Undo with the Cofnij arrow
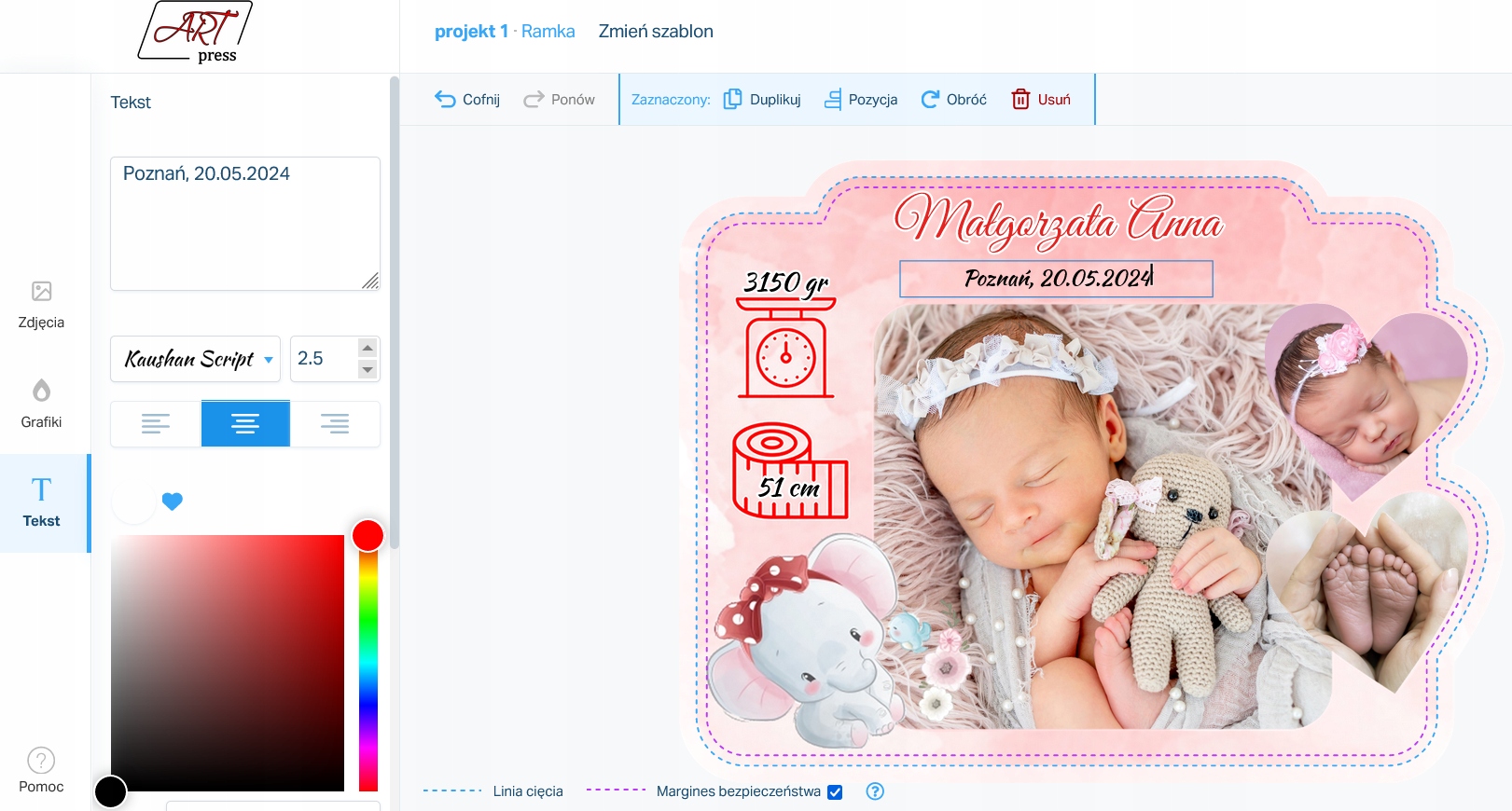The height and width of the screenshot is (811, 1512). [x=467, y=100]
